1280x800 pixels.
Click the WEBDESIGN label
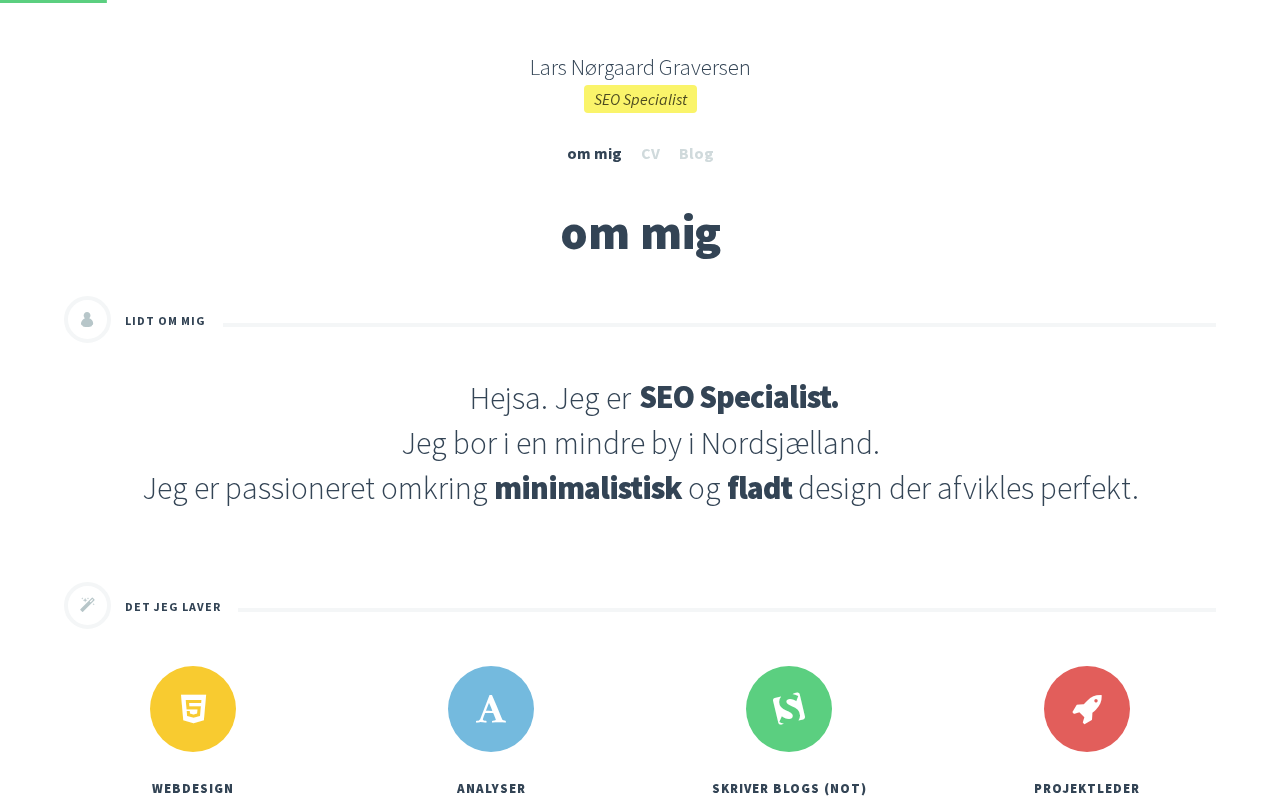[x=193, y=788]
